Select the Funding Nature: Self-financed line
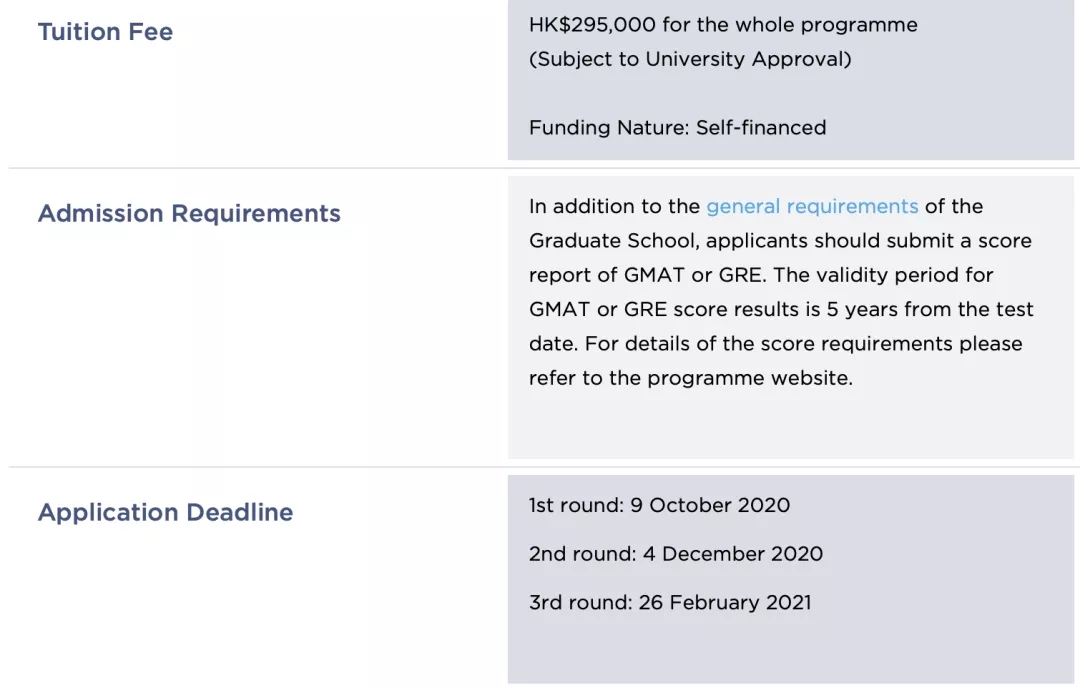1080x688 pixels. pos(677,128)
